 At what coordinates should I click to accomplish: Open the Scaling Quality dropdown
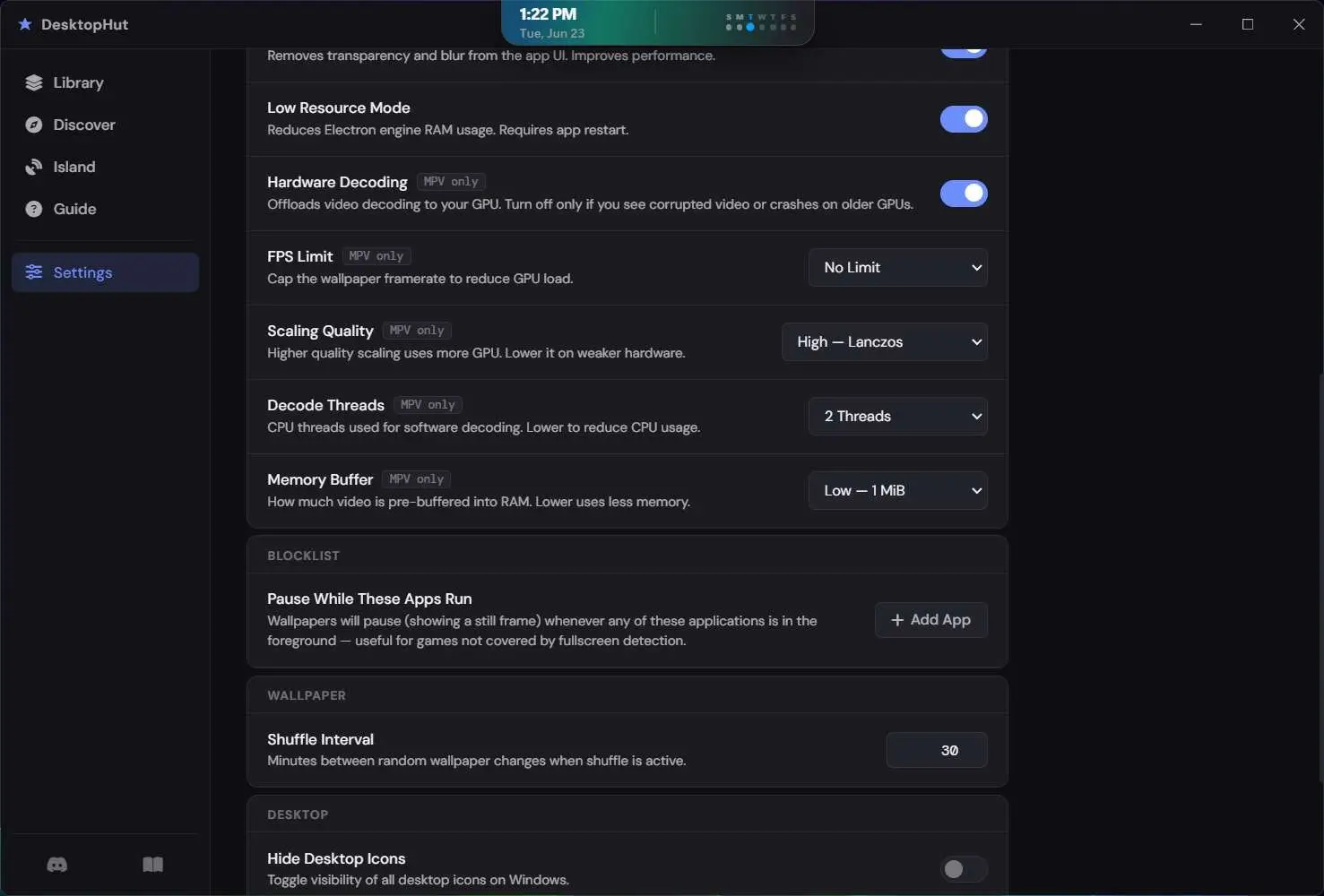[885, 342]
